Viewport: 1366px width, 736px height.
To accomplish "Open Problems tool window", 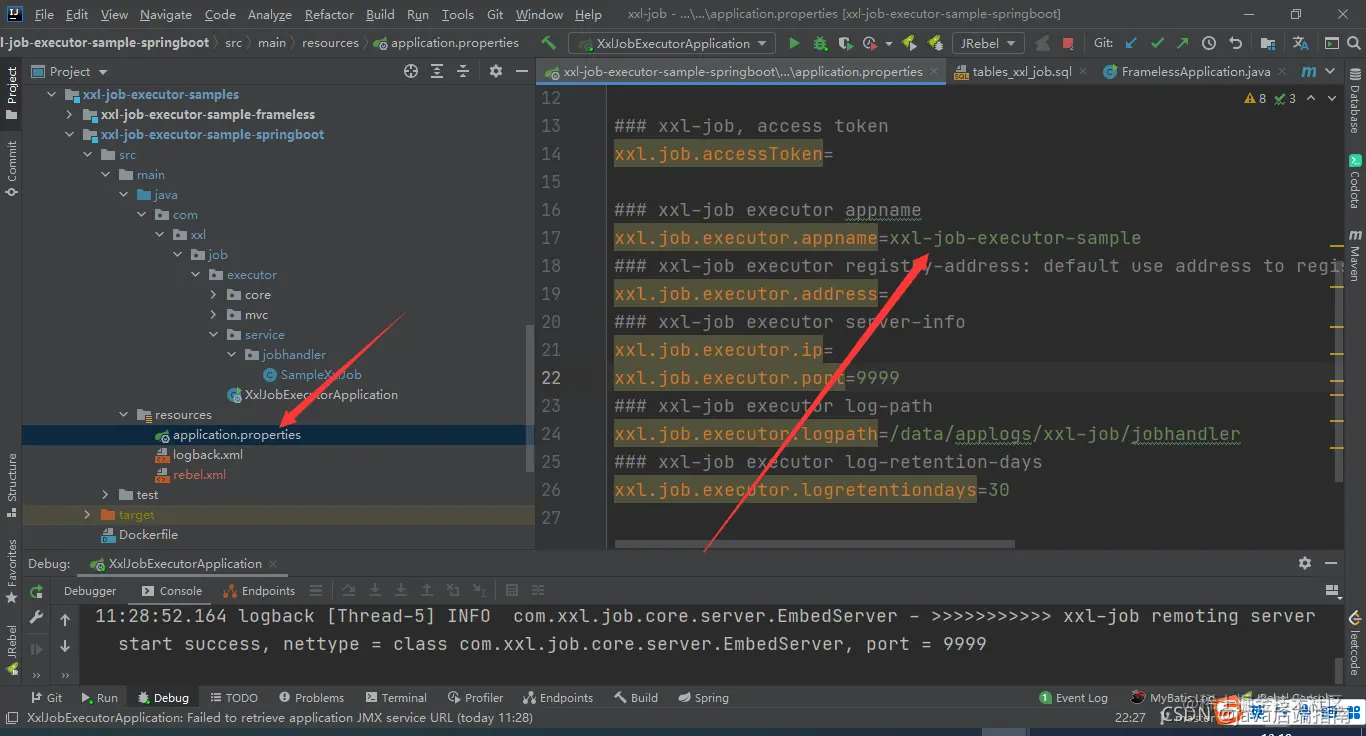I will point(311,698).
